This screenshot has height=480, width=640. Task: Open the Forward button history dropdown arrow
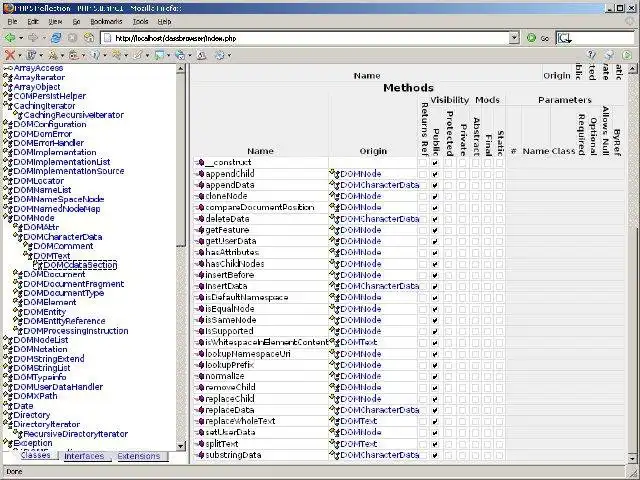pos(43,38)
